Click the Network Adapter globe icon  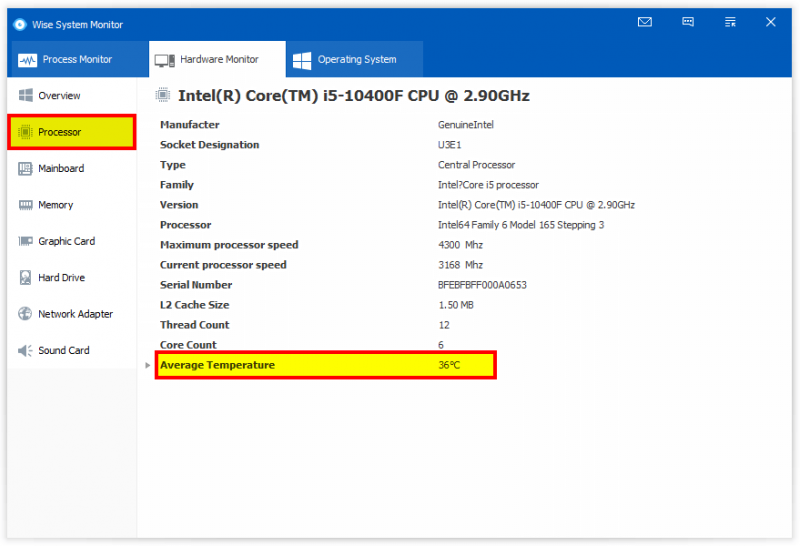[25, 314]
